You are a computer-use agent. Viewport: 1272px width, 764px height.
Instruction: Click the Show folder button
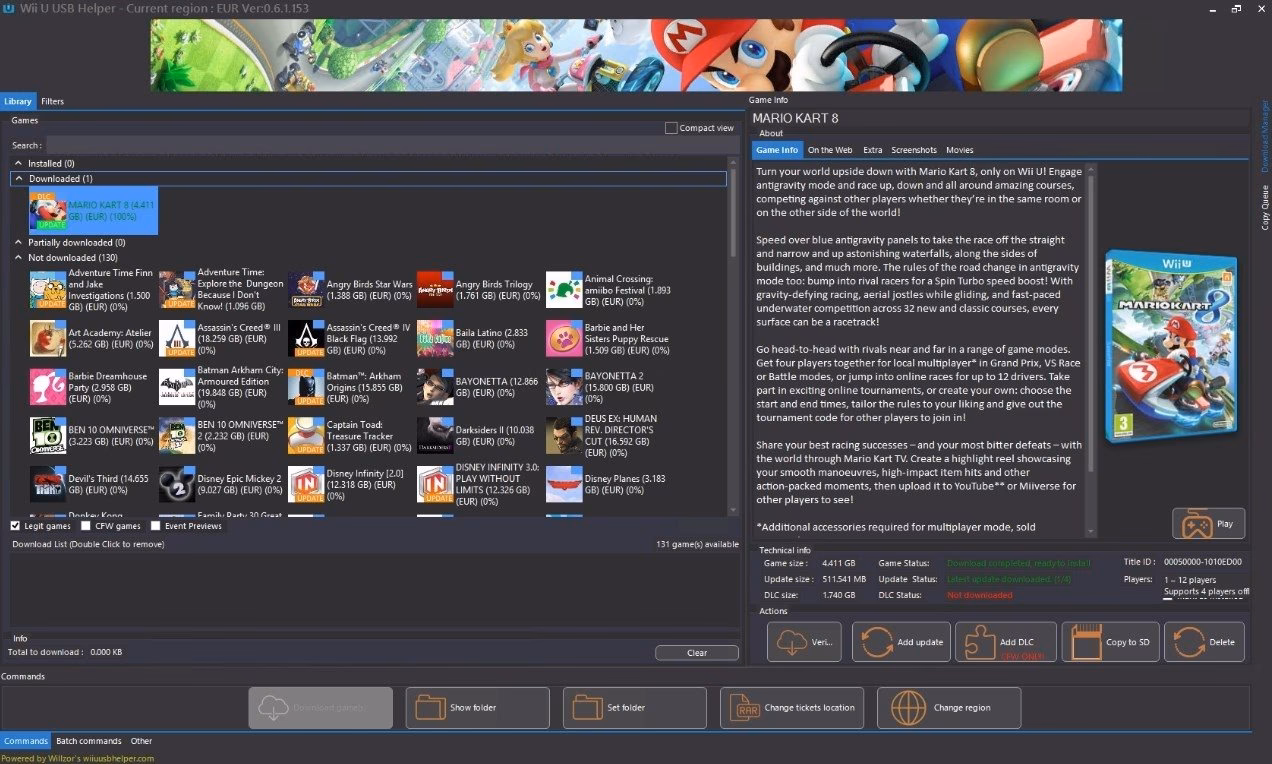point(477,708)
